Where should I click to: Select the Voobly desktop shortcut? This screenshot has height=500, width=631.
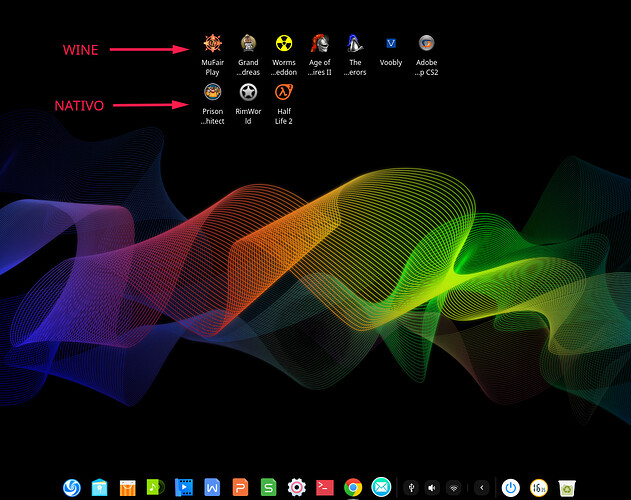pyautogui.click(x=391, y=43)
